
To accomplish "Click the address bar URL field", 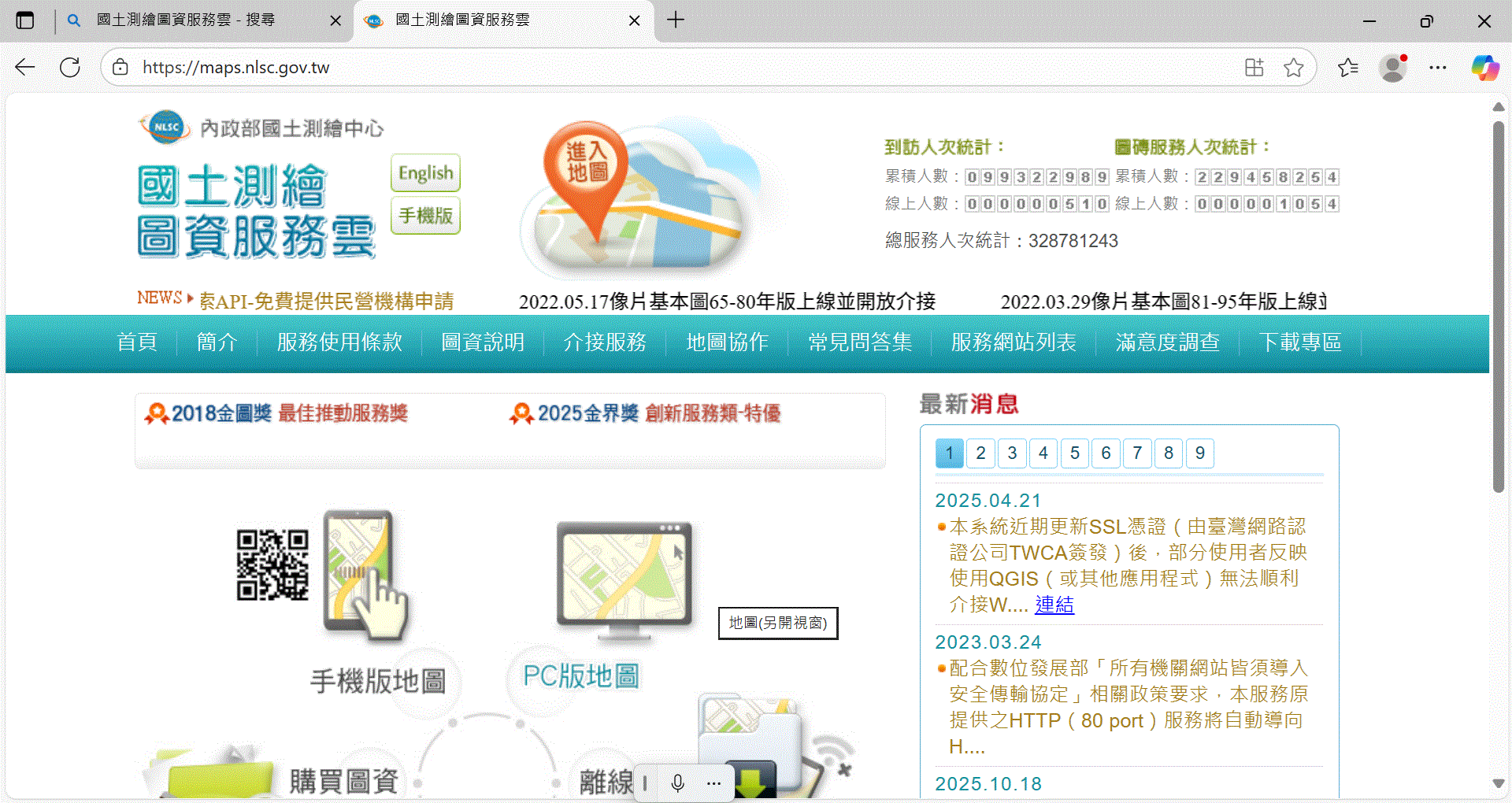I will point(630,68).
